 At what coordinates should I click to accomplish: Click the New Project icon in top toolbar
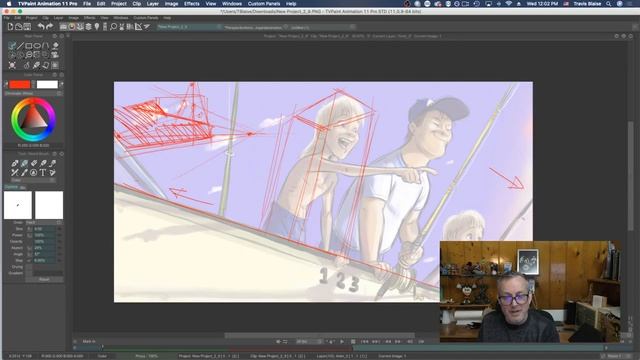click(x=10, y=27)
